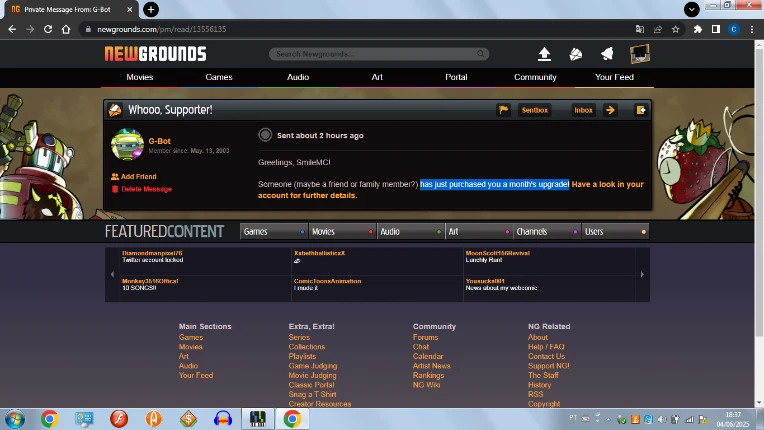Click footer Rankings link

(428, 375)
